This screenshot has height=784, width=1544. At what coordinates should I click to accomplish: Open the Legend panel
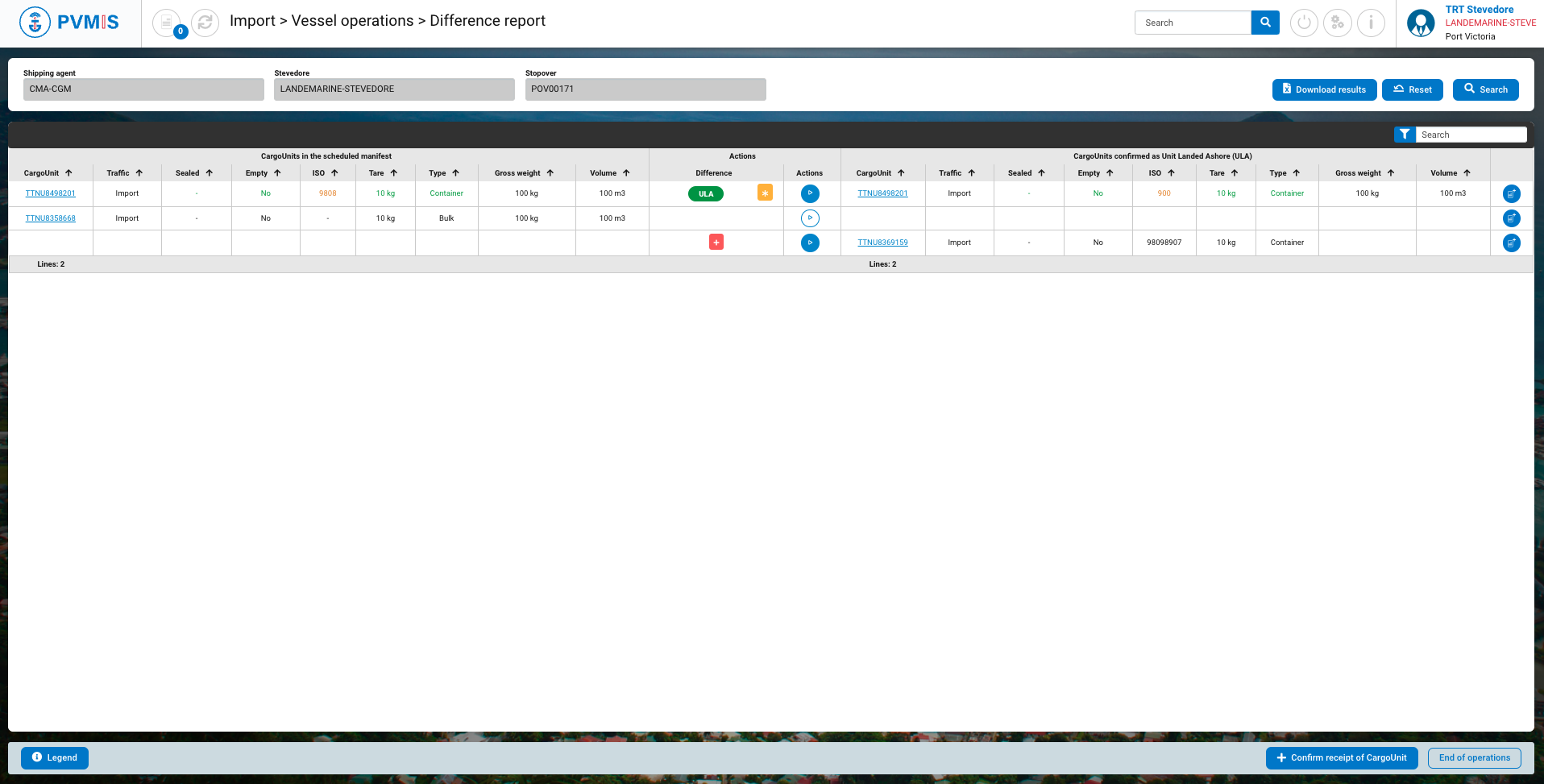pos(55,757)
